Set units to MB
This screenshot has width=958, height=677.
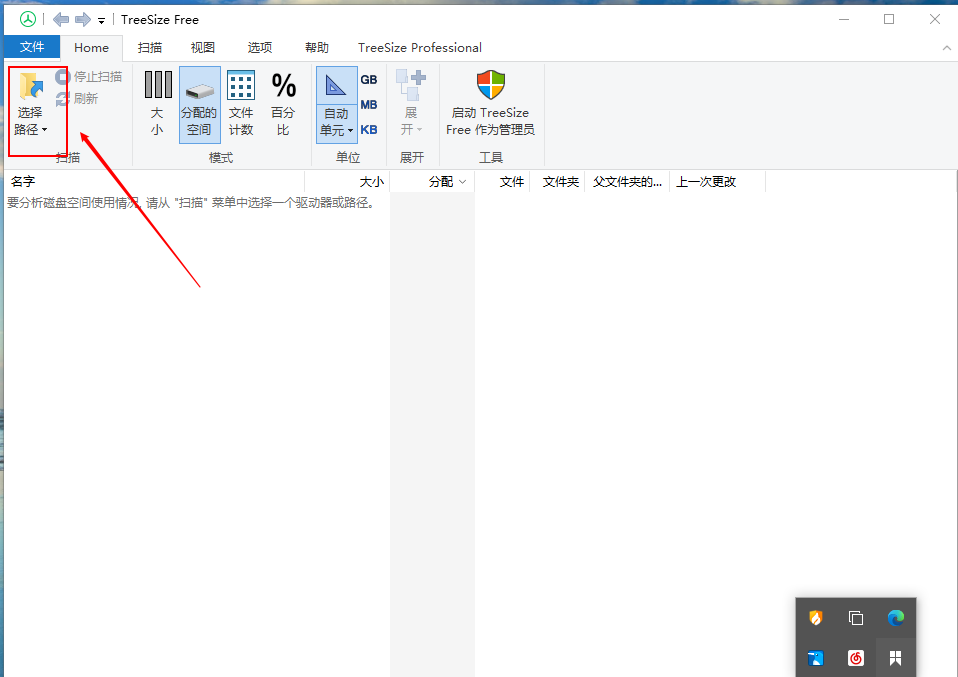pos(368,104)
